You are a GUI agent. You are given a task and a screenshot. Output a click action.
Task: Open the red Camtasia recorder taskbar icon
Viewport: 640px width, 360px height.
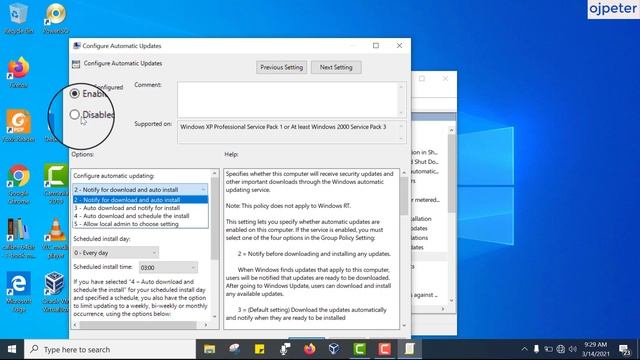(384, 349)
